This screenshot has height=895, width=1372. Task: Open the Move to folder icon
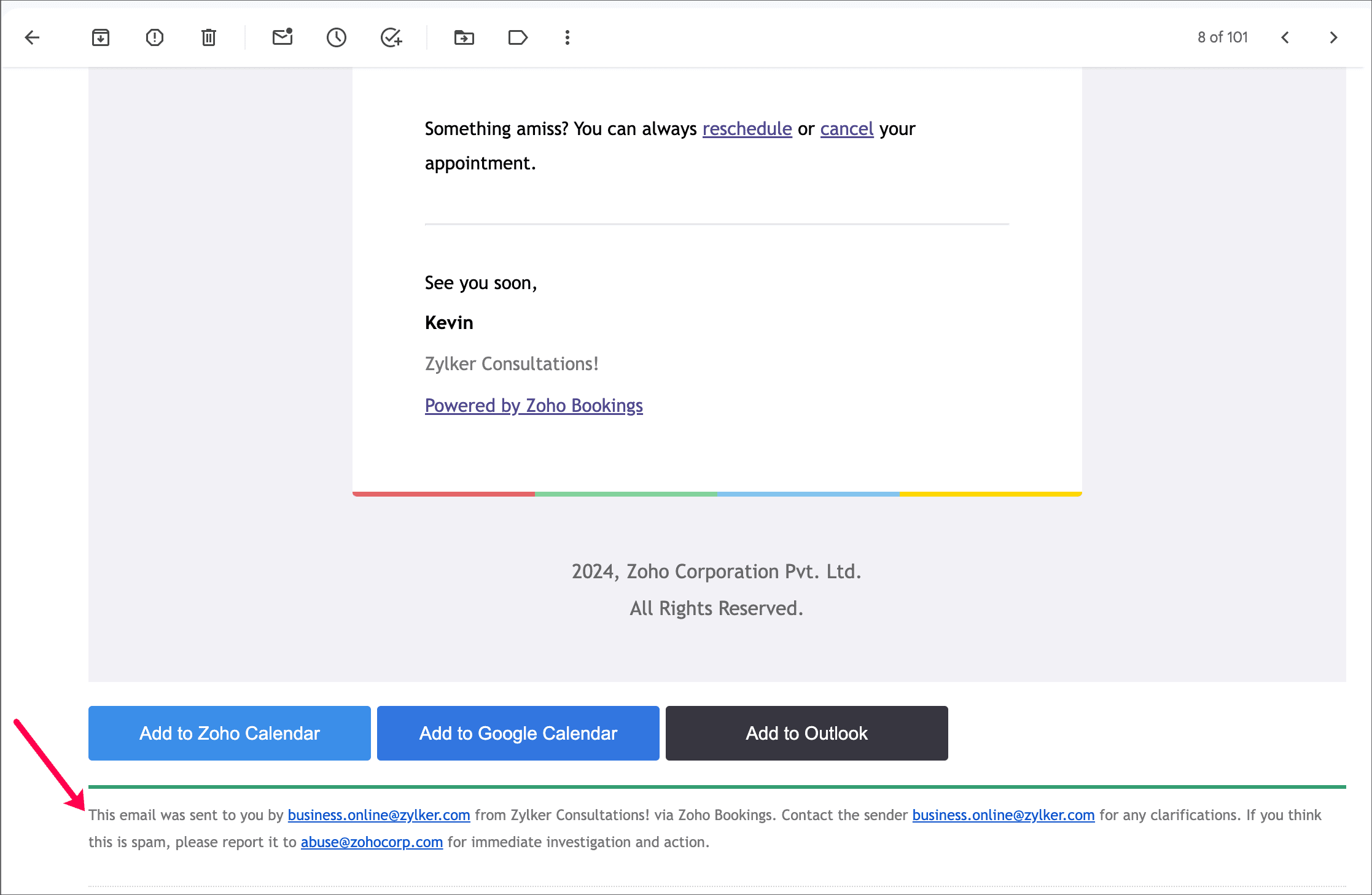464,37
